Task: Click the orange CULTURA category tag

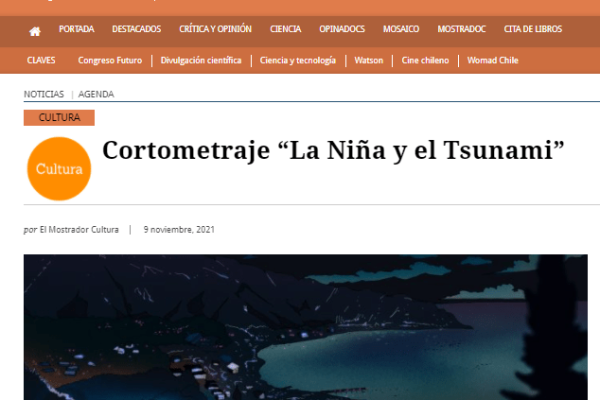Action: point(59,118)
